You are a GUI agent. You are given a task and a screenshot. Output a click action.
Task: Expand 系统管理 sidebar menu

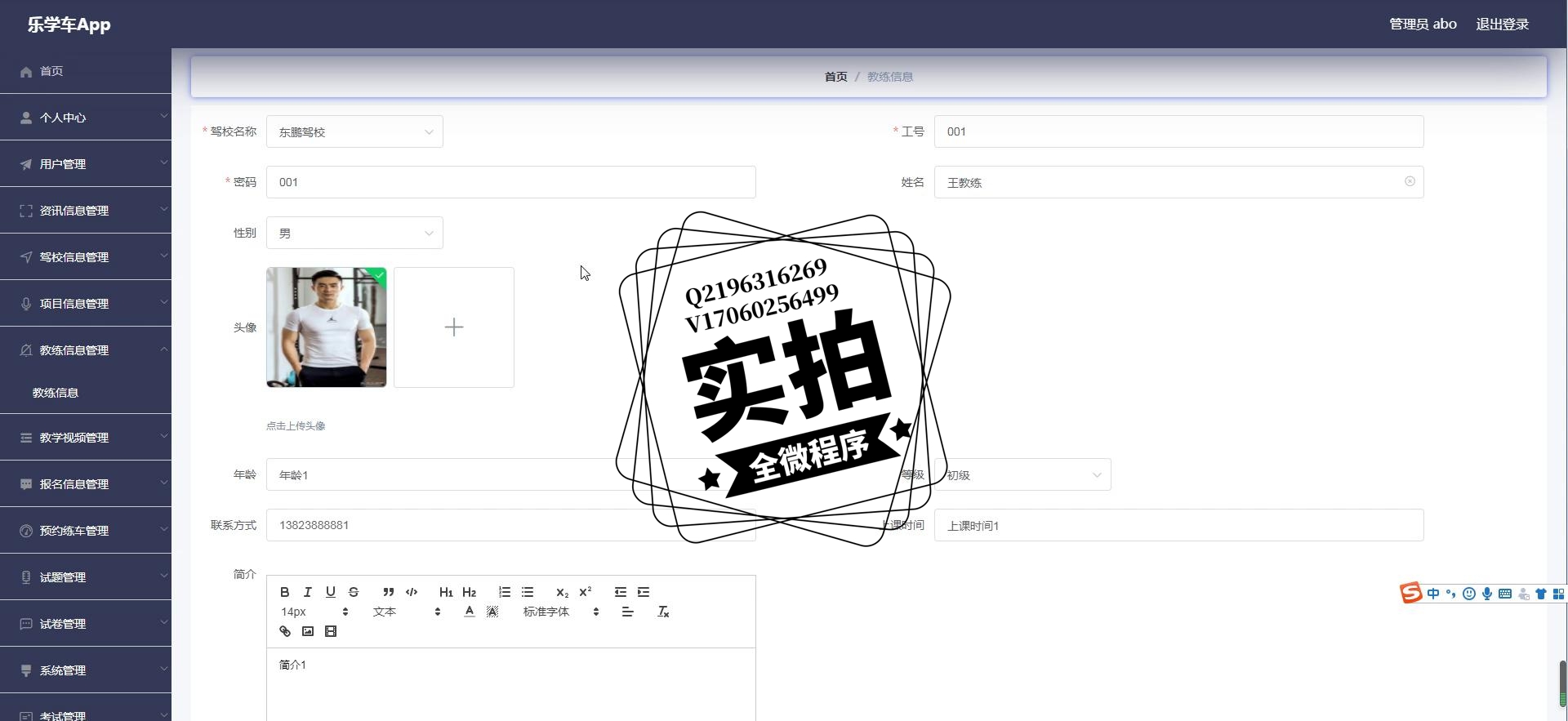[86, 670]
